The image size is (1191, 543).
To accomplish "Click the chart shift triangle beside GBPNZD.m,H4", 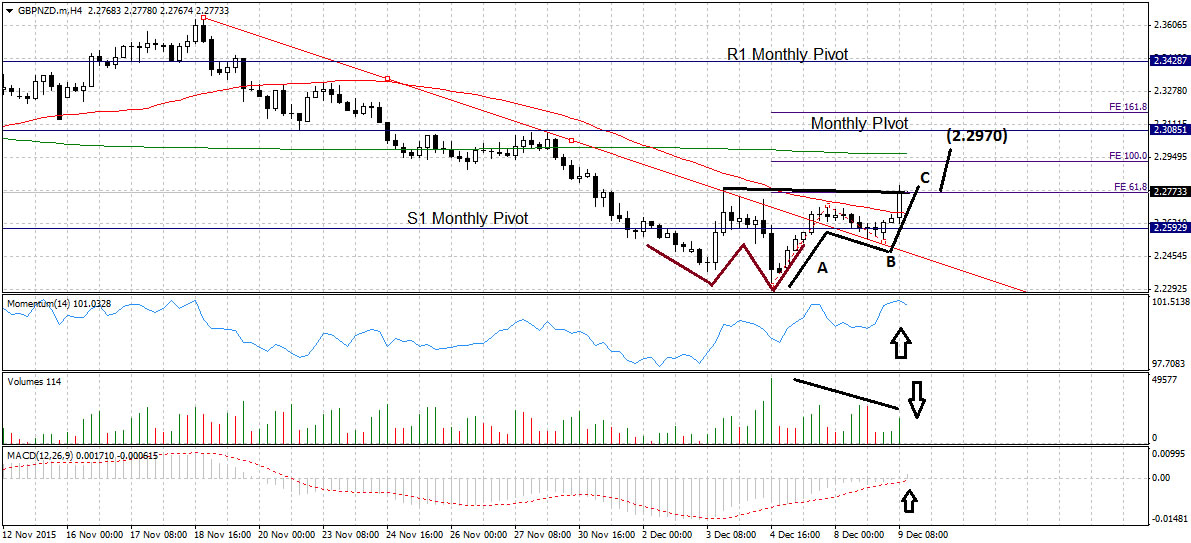I will [x=9, y=10].
